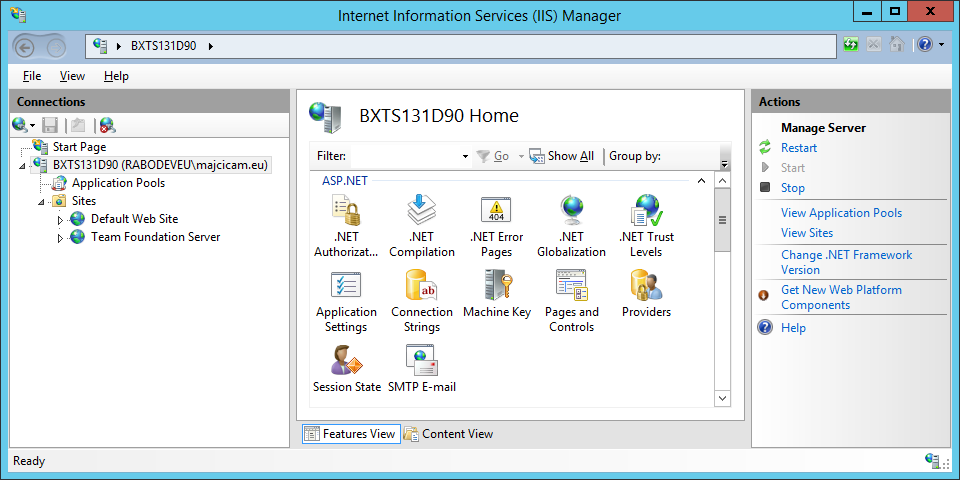Viewport: 960px width, 480px height.
Task: Select the BXTS131D90 server node
Action: click(160, 165)
